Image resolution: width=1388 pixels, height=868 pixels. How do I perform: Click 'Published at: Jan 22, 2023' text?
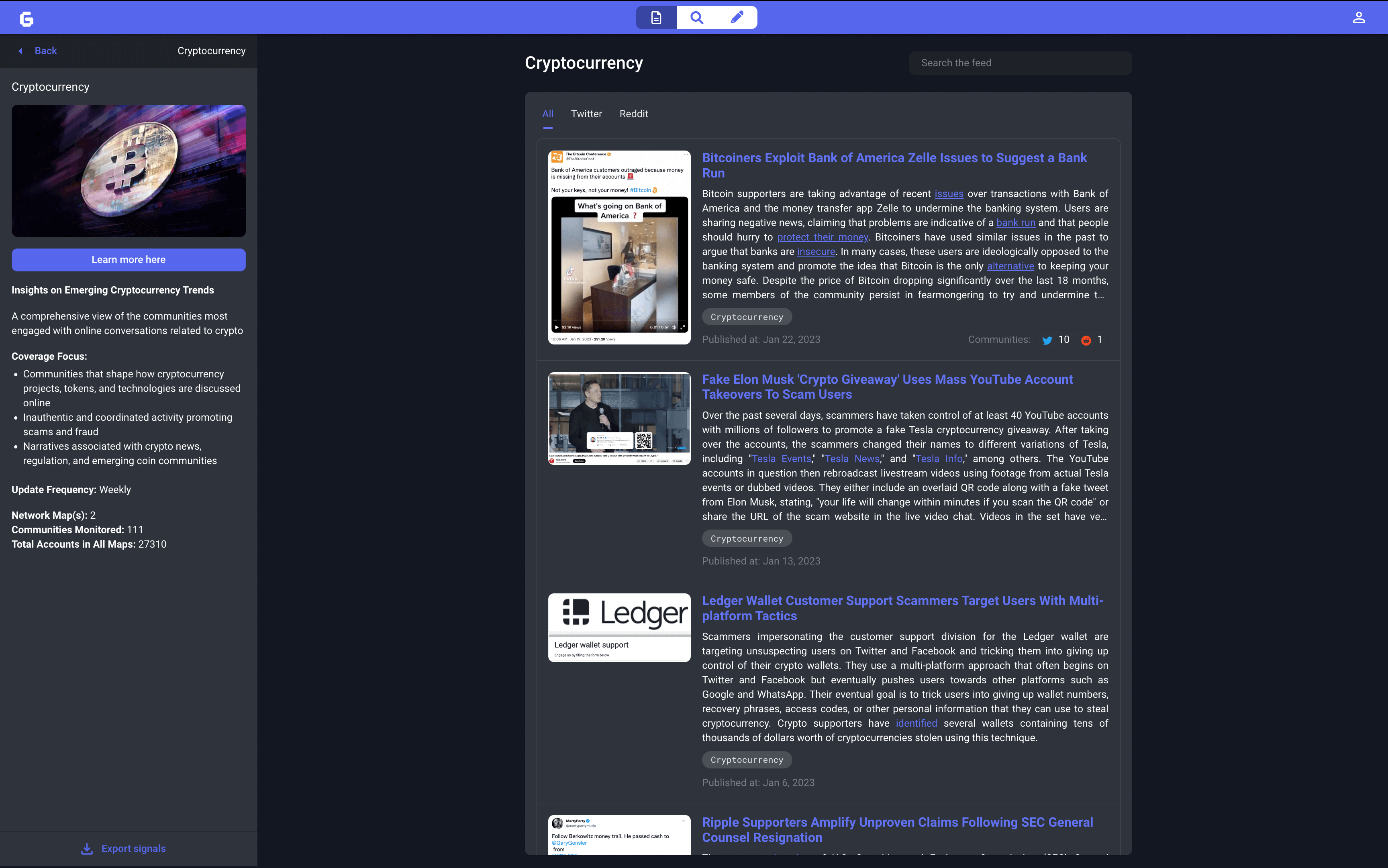(761, 340)
